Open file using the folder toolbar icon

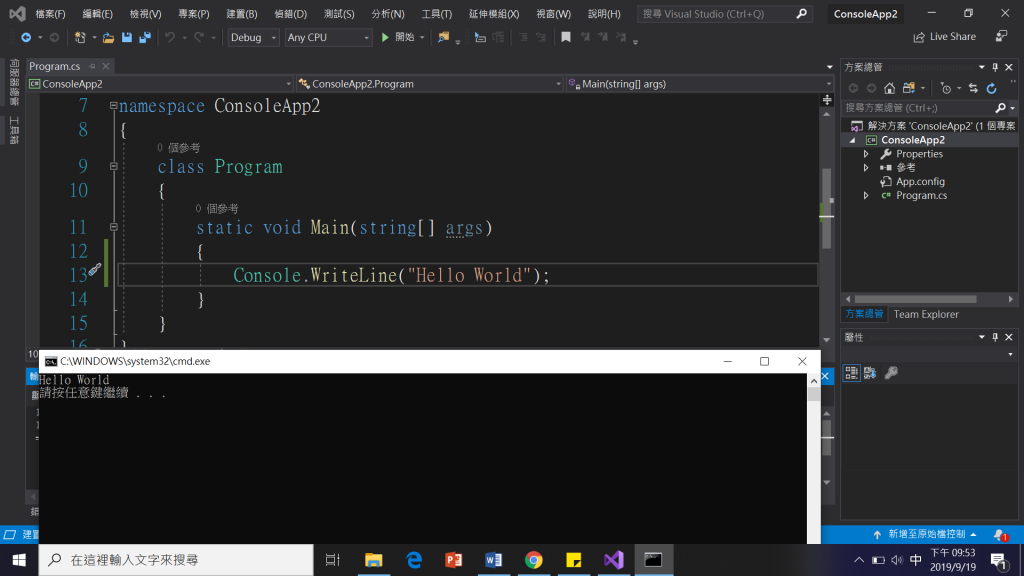coord(108,37)
